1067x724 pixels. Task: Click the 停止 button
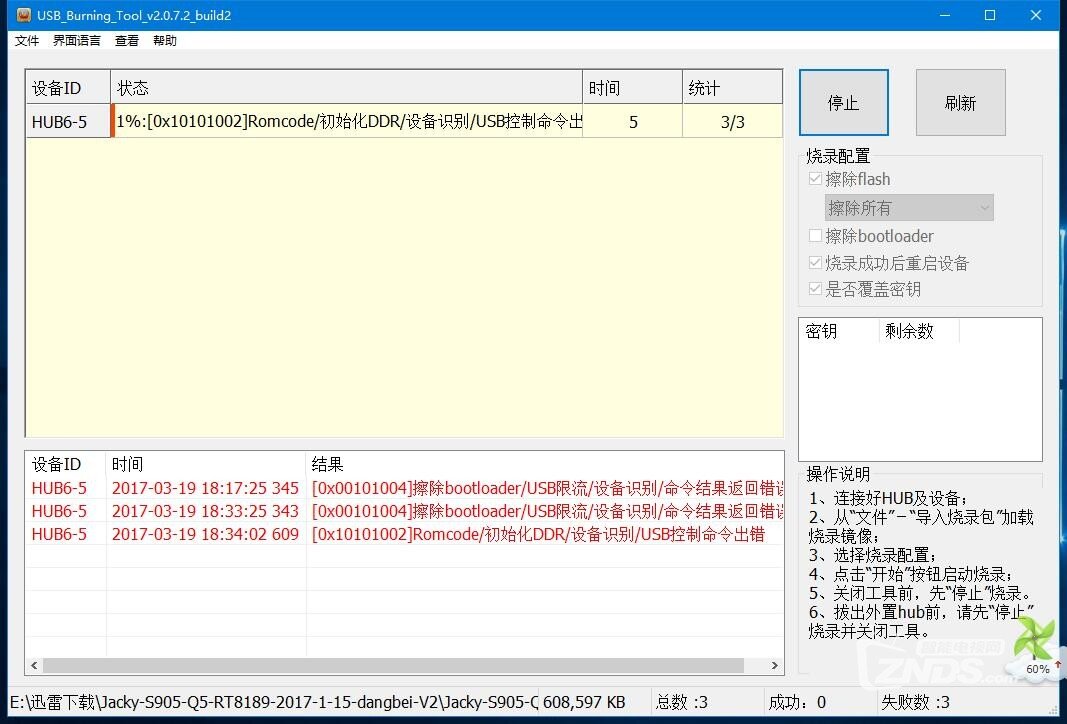click(844, 103)
